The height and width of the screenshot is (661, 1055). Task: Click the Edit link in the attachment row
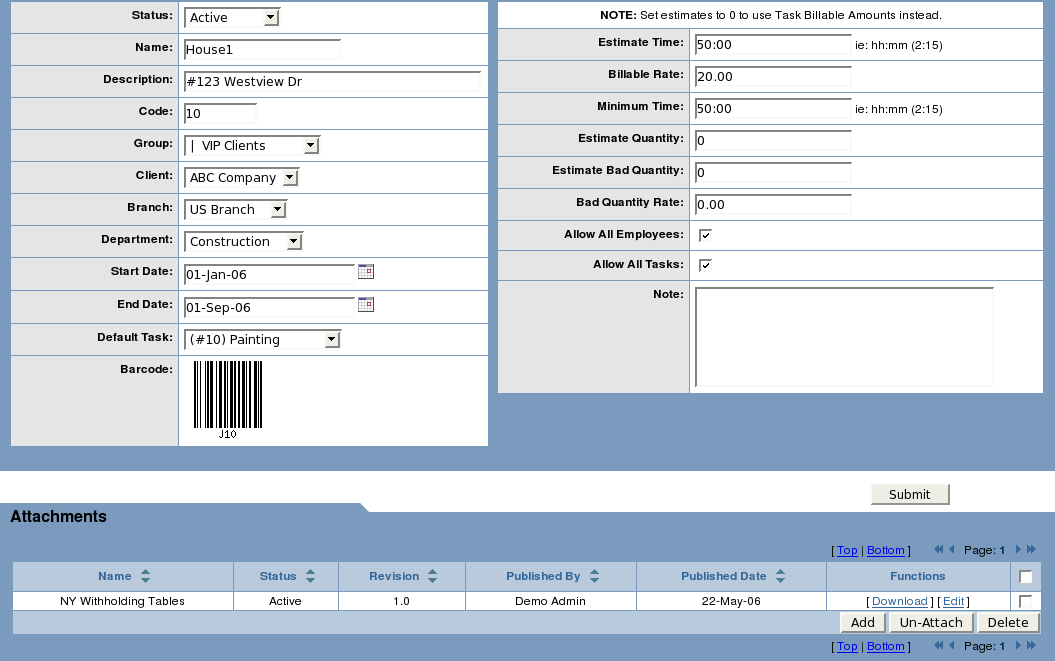[x=953, y=601]
